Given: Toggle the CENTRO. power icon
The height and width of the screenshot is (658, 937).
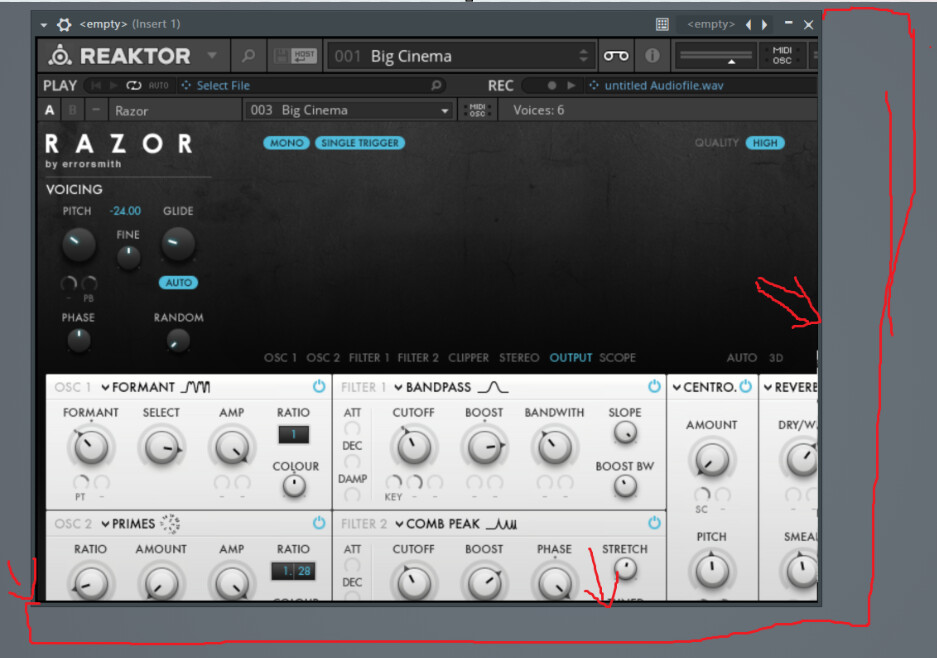Looking at the screenshot, I should 745,387.
